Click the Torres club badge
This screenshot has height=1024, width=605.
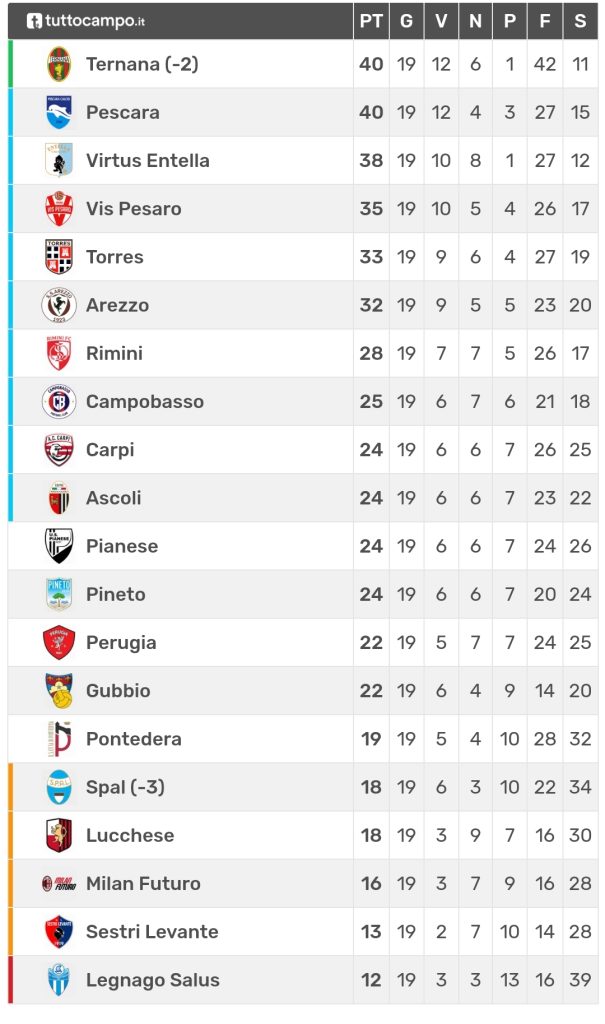click(x=59, y=257)
